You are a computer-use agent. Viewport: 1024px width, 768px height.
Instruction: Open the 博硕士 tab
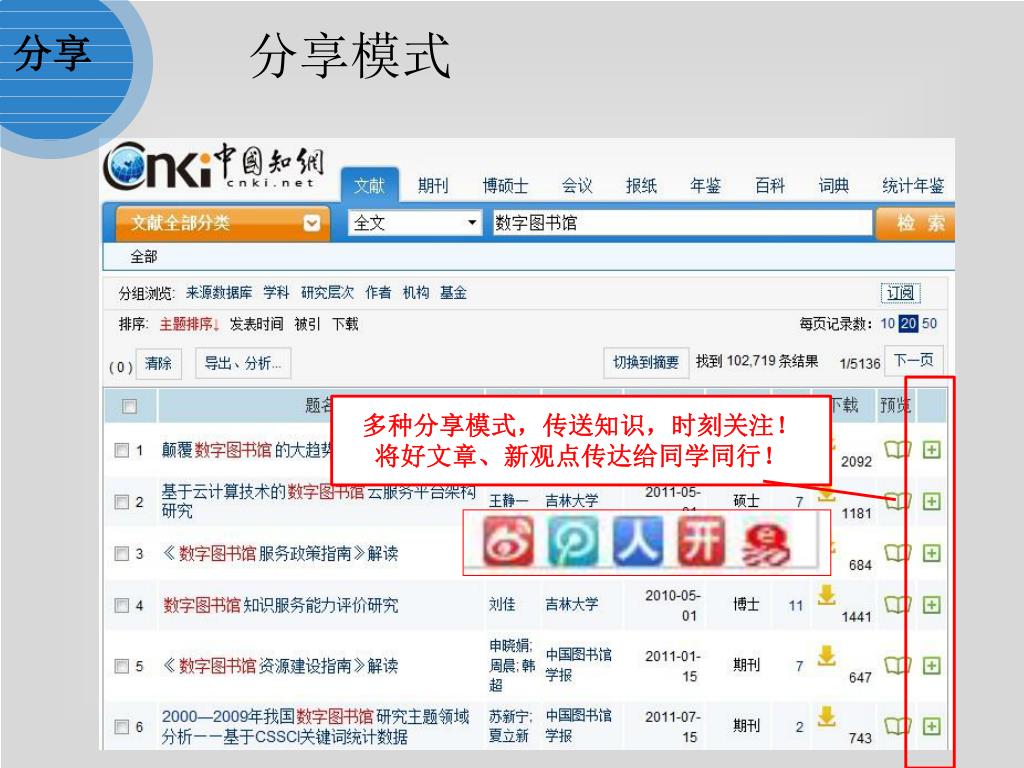pos(505,186)
